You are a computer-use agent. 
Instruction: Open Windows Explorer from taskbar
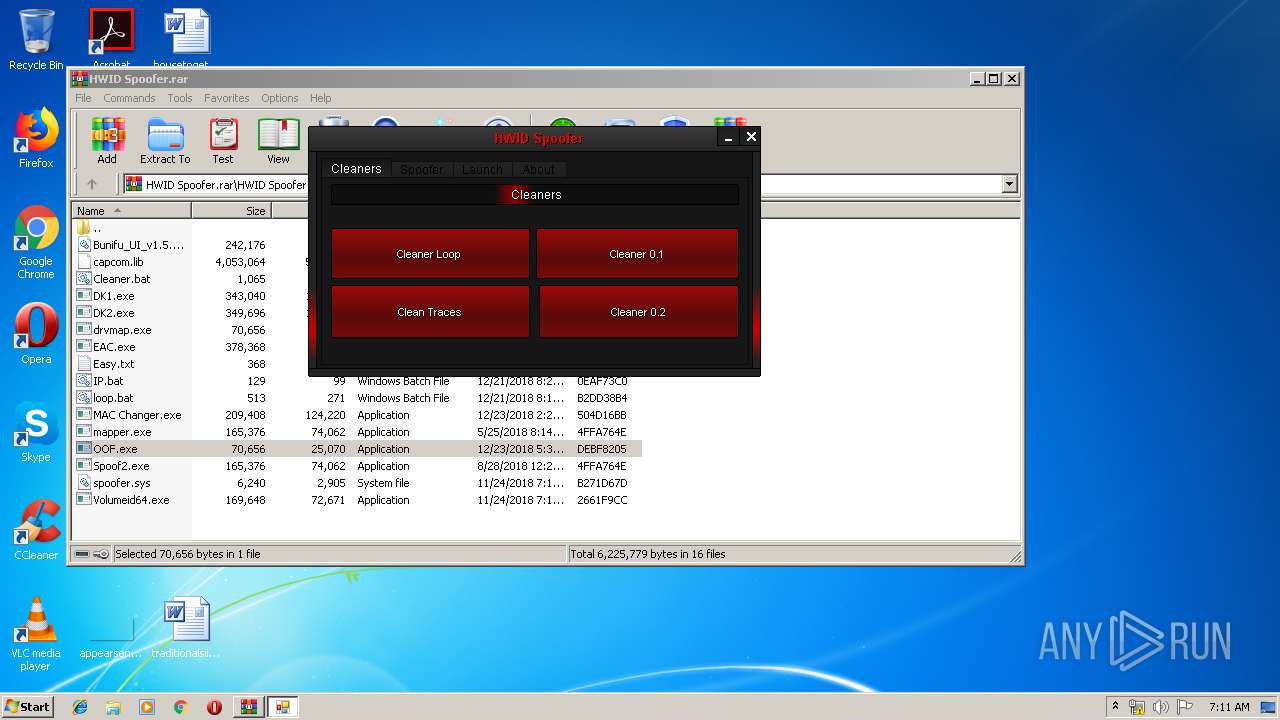[113, 707]
